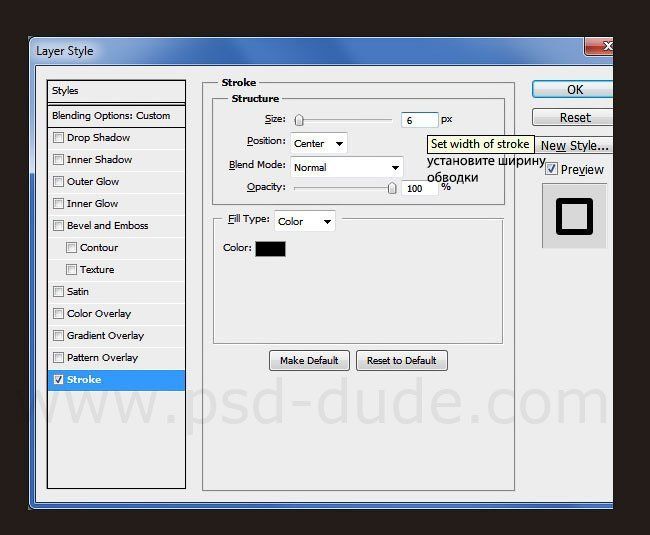Select the highlighted Stroke row label
Viewport: 650px width, 535px height.
pos(84,380)
